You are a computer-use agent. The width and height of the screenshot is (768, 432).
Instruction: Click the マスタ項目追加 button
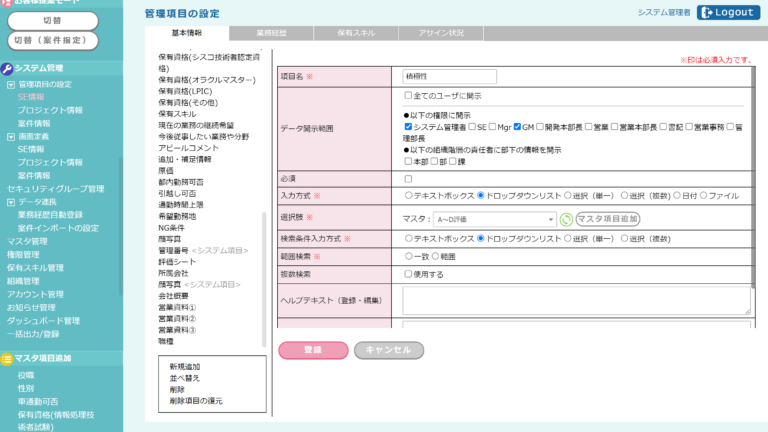(x=608, y=219)
